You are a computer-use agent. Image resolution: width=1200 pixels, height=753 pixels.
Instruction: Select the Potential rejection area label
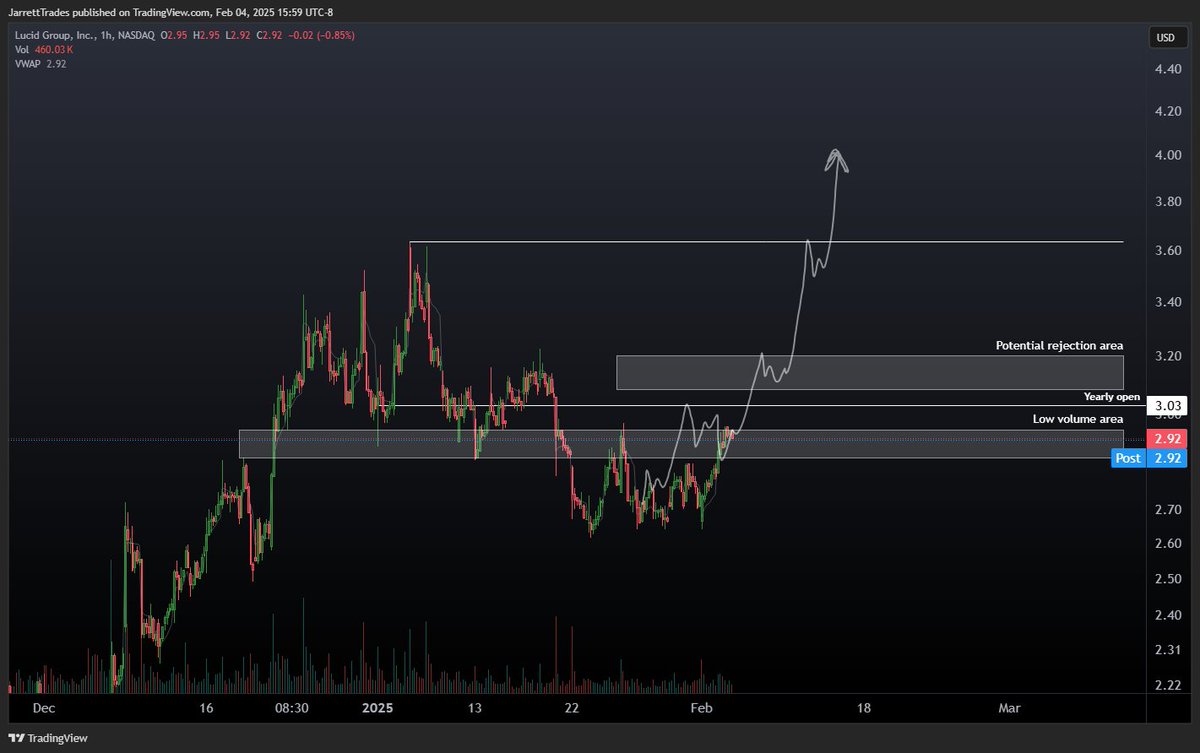point(1059,345)
